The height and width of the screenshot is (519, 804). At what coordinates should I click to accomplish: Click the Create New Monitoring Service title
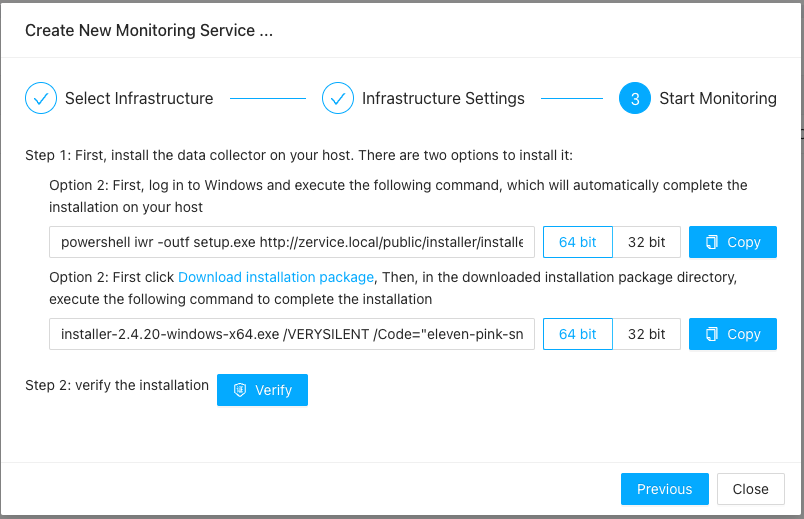tap(149, 30)
